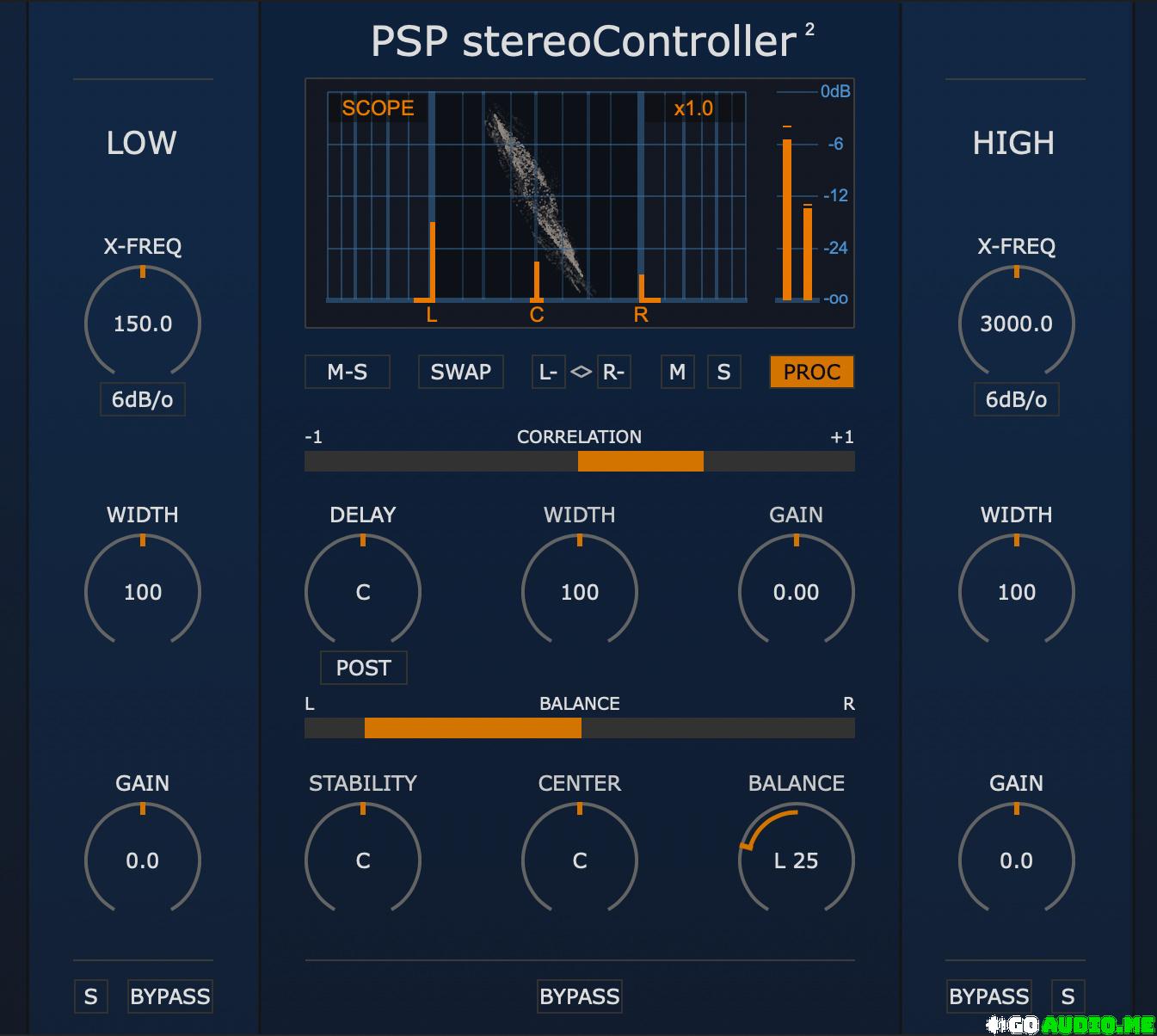Click the link symbol between L- and R-
Image resolution: width=1157 pixels, height=1036 pixels.
582,373
